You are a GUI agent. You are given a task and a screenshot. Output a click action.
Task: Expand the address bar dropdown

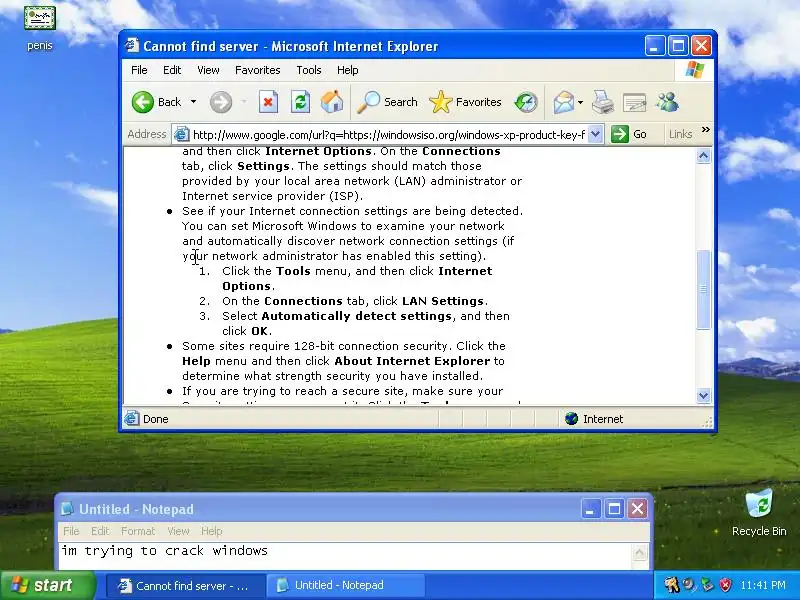595,135
